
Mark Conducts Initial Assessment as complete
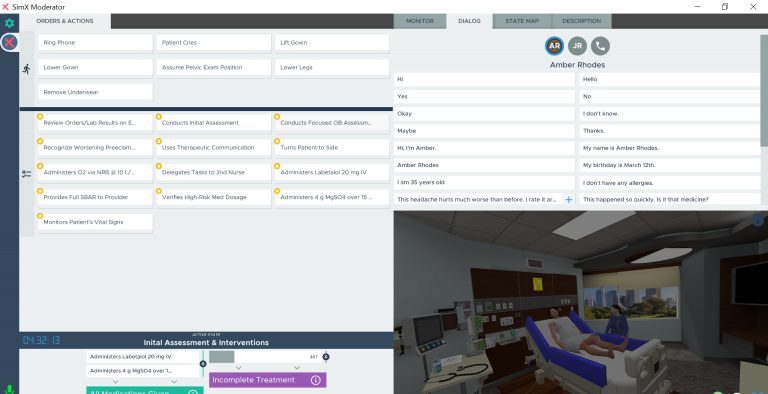pyautogui.click(x=159, y=117)
